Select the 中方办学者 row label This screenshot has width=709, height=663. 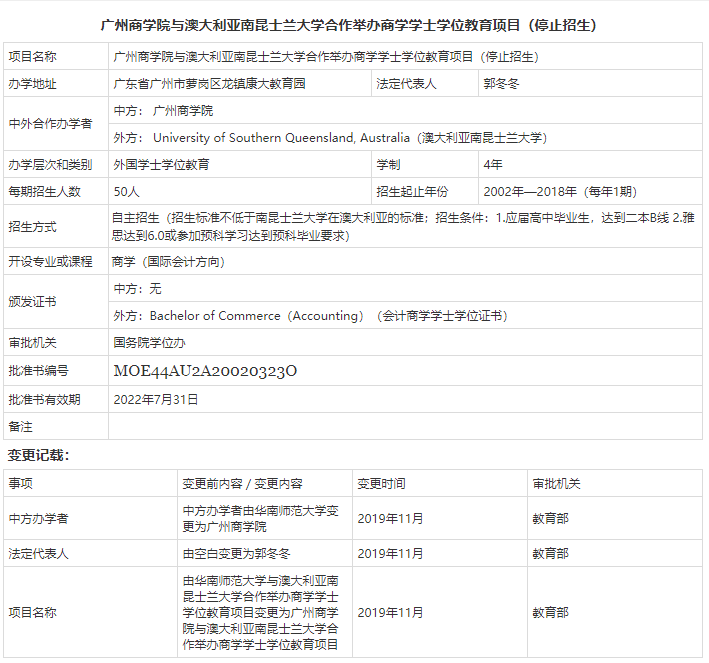click(x=38, y=518)
